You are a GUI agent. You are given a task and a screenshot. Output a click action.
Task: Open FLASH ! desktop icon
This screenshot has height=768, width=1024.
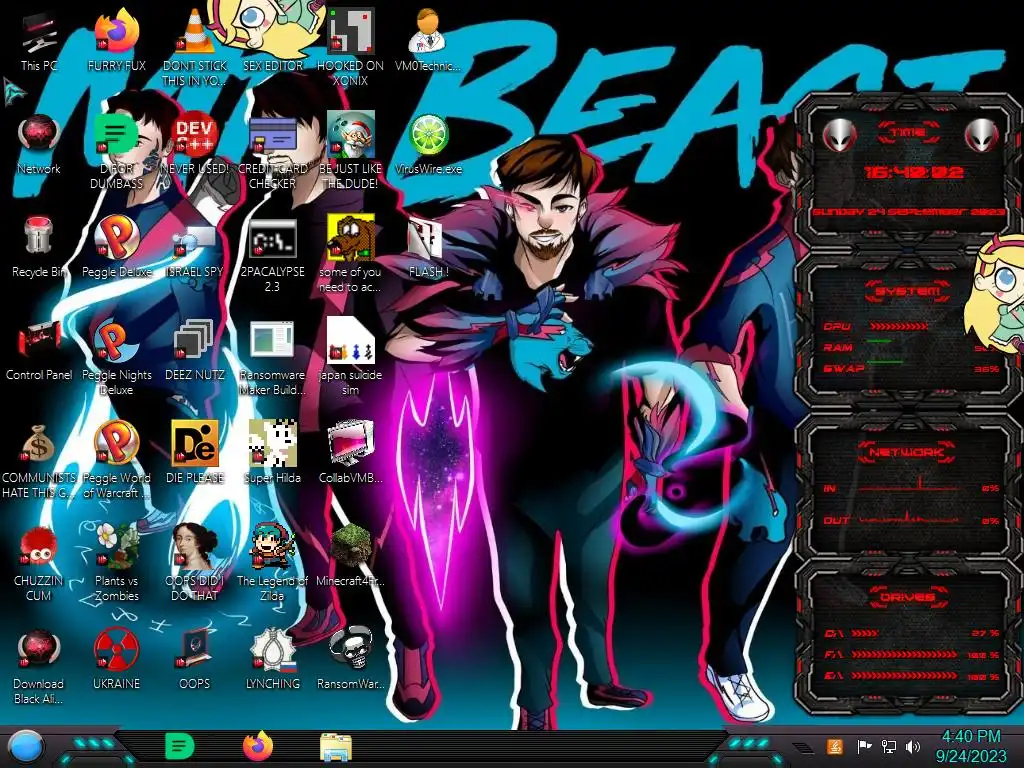[428, 248]
